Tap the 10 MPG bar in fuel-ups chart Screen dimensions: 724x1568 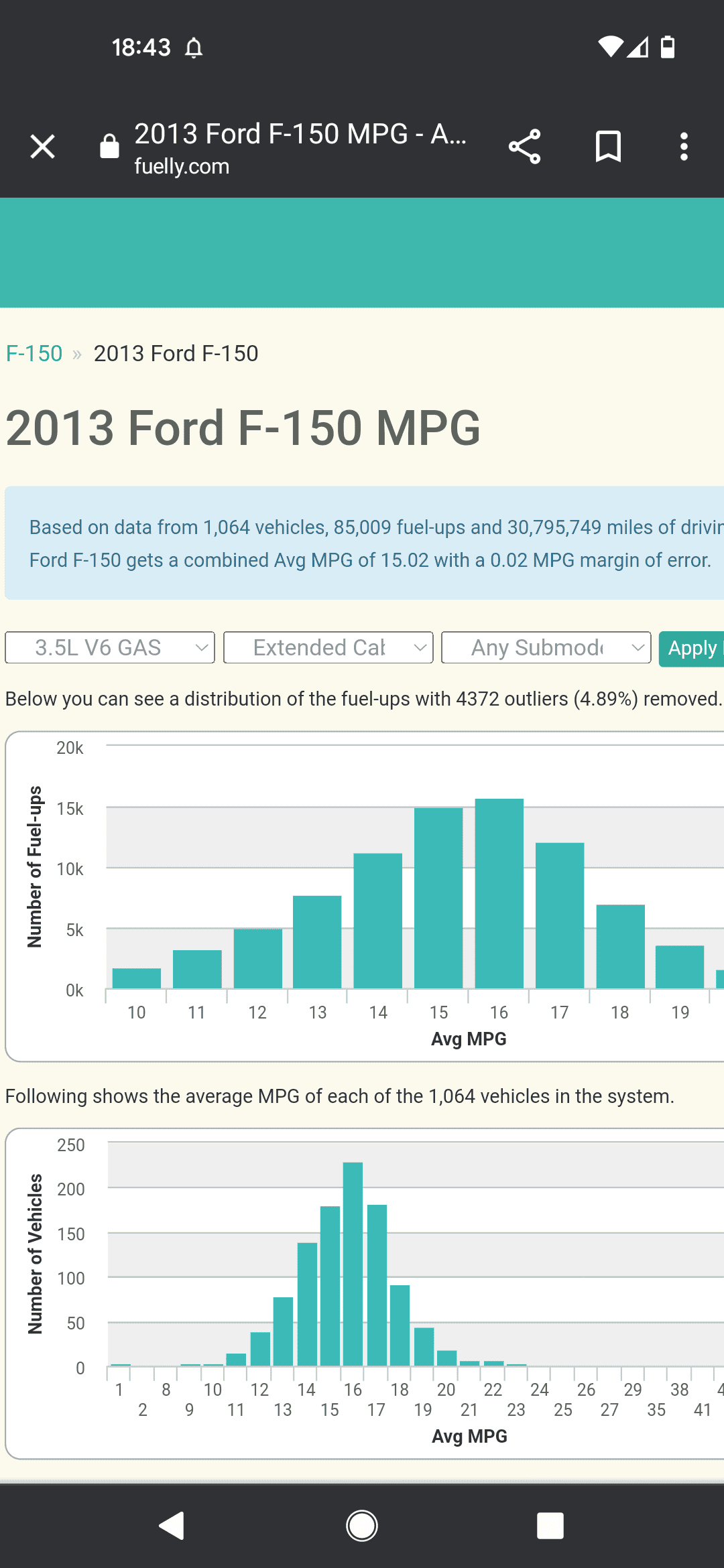[x=137, y=978]
